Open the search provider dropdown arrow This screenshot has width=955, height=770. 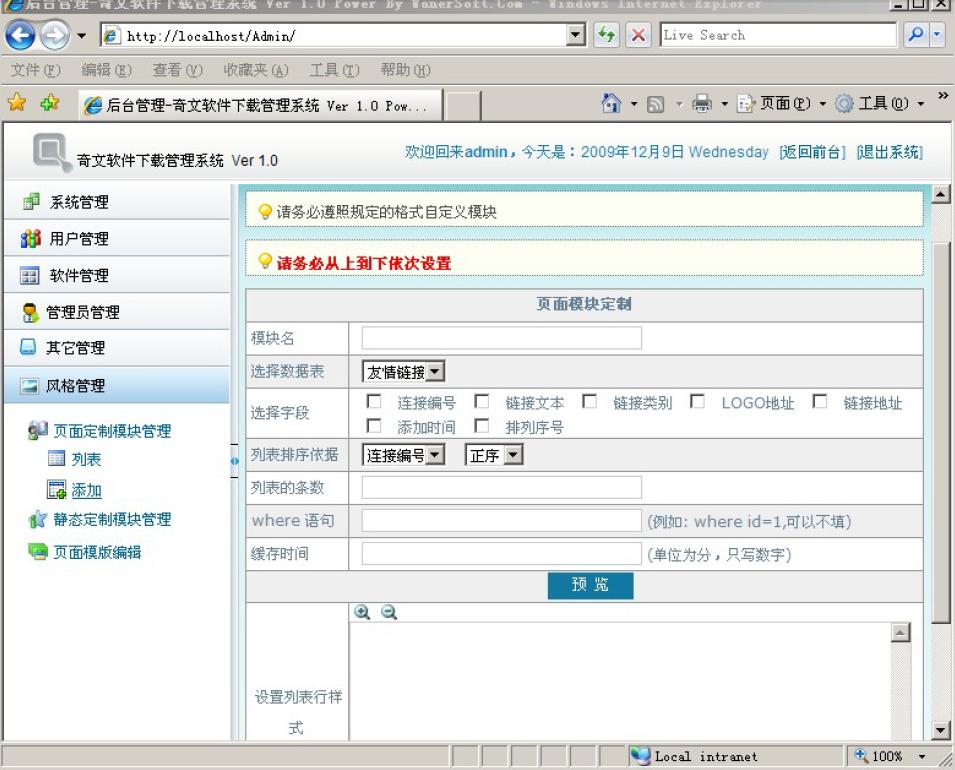point(937,35)
